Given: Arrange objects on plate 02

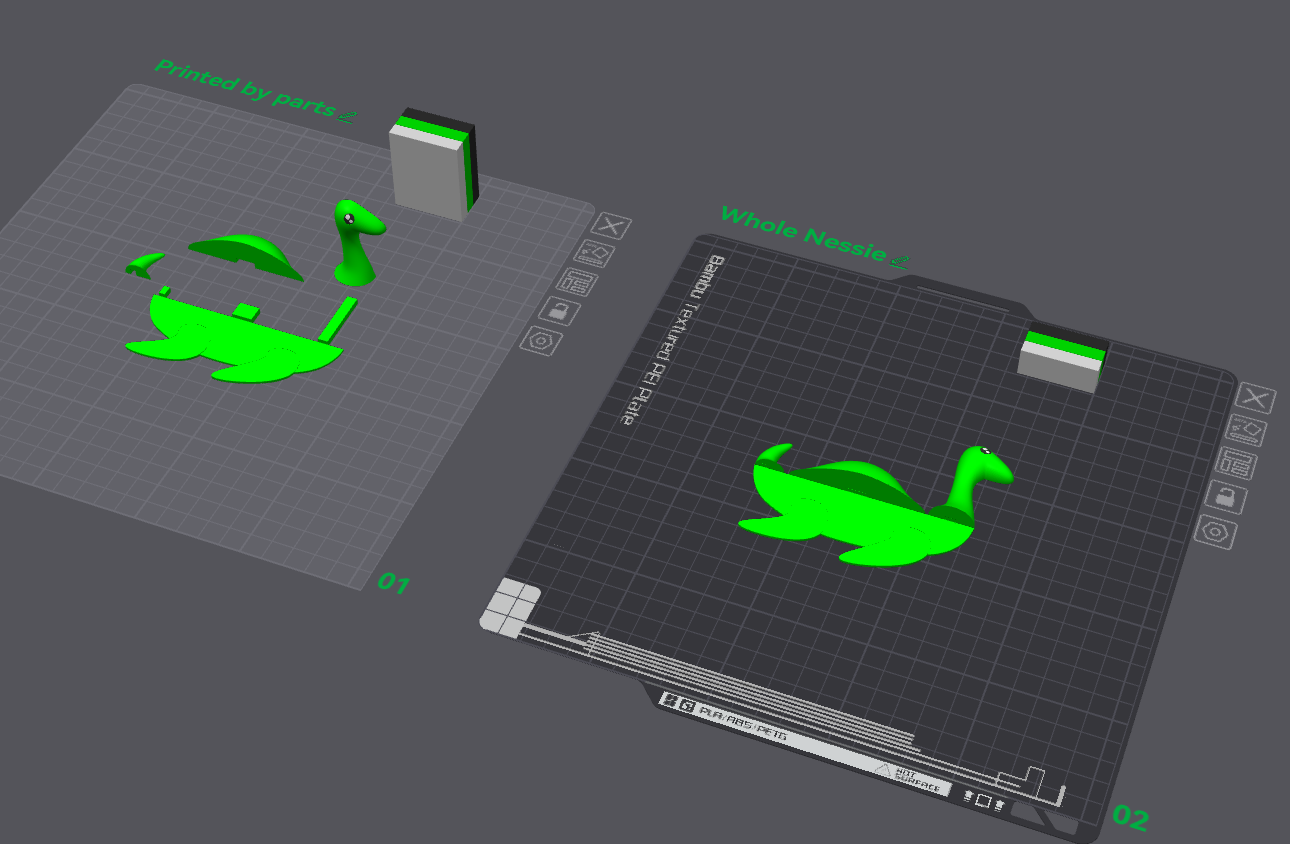Looking at the screenshot, I should pos(1237,464).
